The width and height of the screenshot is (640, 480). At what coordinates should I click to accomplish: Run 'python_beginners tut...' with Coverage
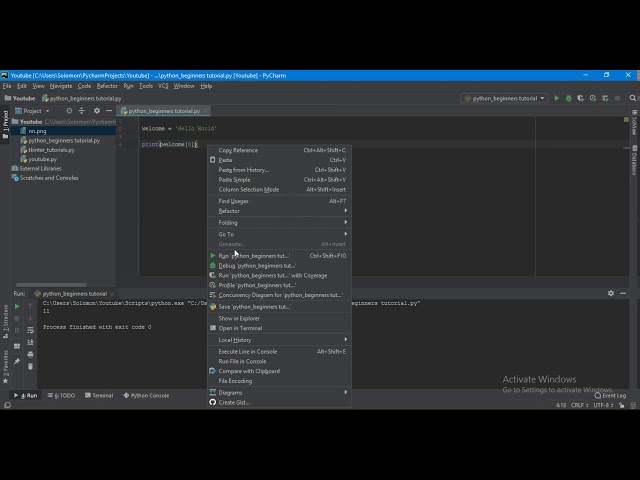click(280, 276)
